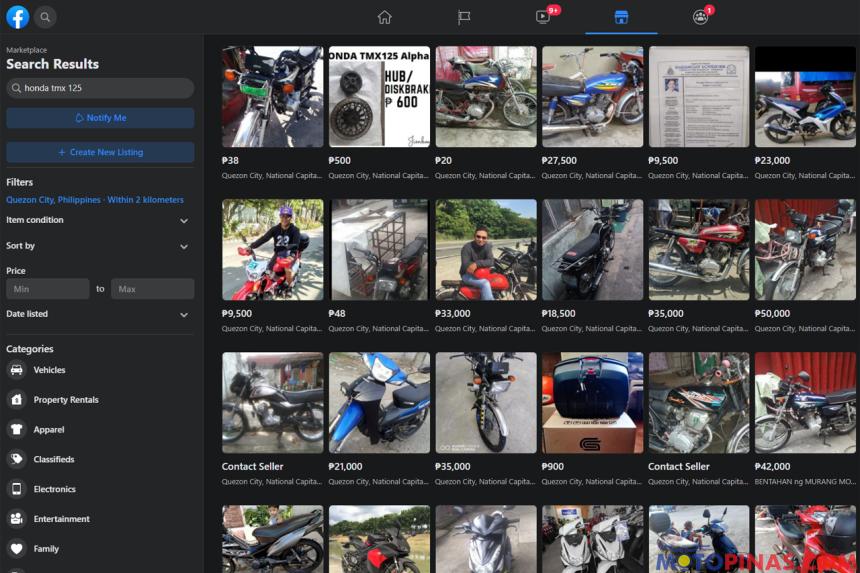Viewport: 860px width, 573px height.
Task: Open the Facebook search magnifier button
Action: (x=45, y=17)
